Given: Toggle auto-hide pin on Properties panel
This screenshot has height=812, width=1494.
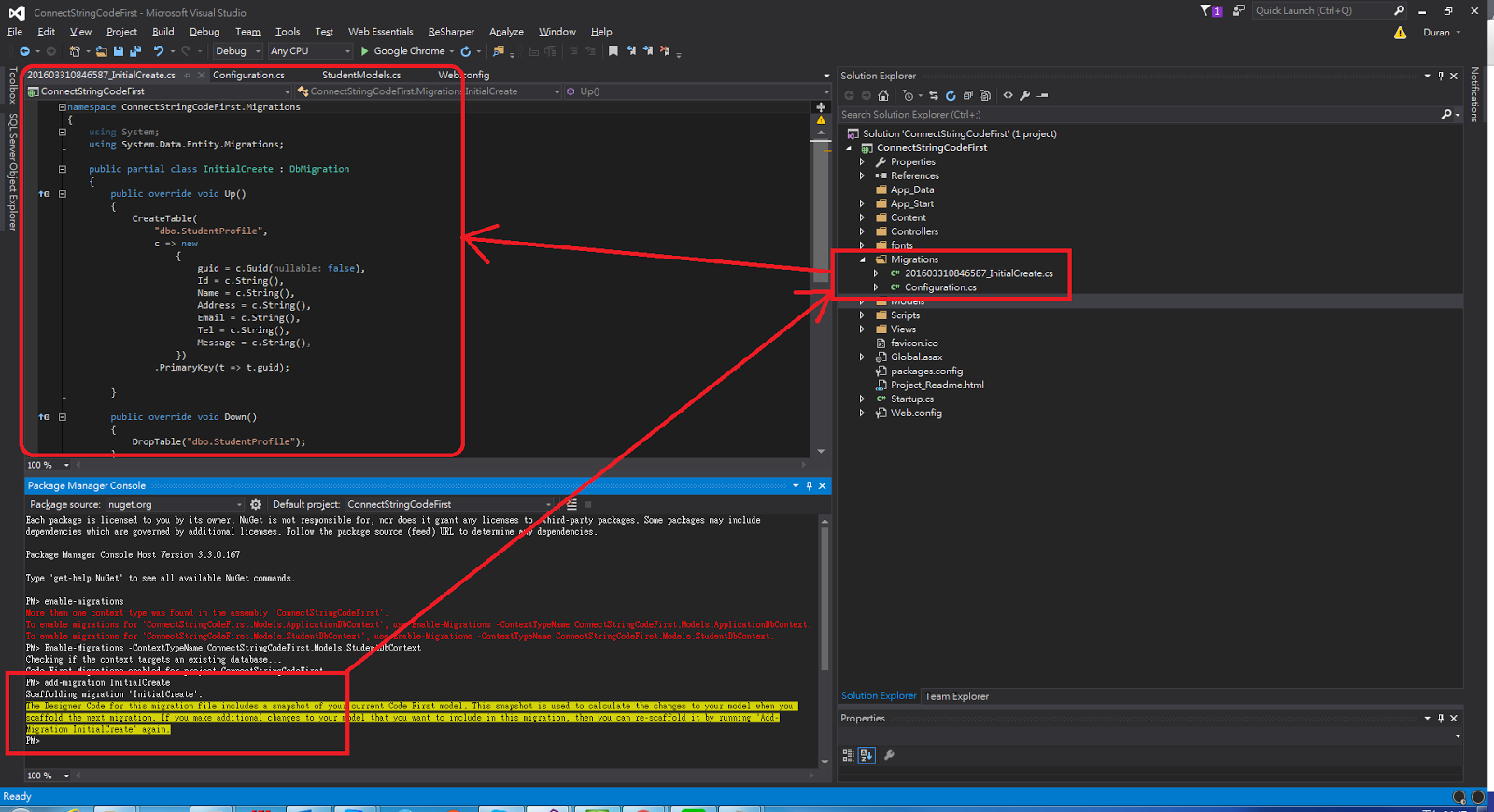Looking at the screenshot, I should click(x=1441, y=718).
